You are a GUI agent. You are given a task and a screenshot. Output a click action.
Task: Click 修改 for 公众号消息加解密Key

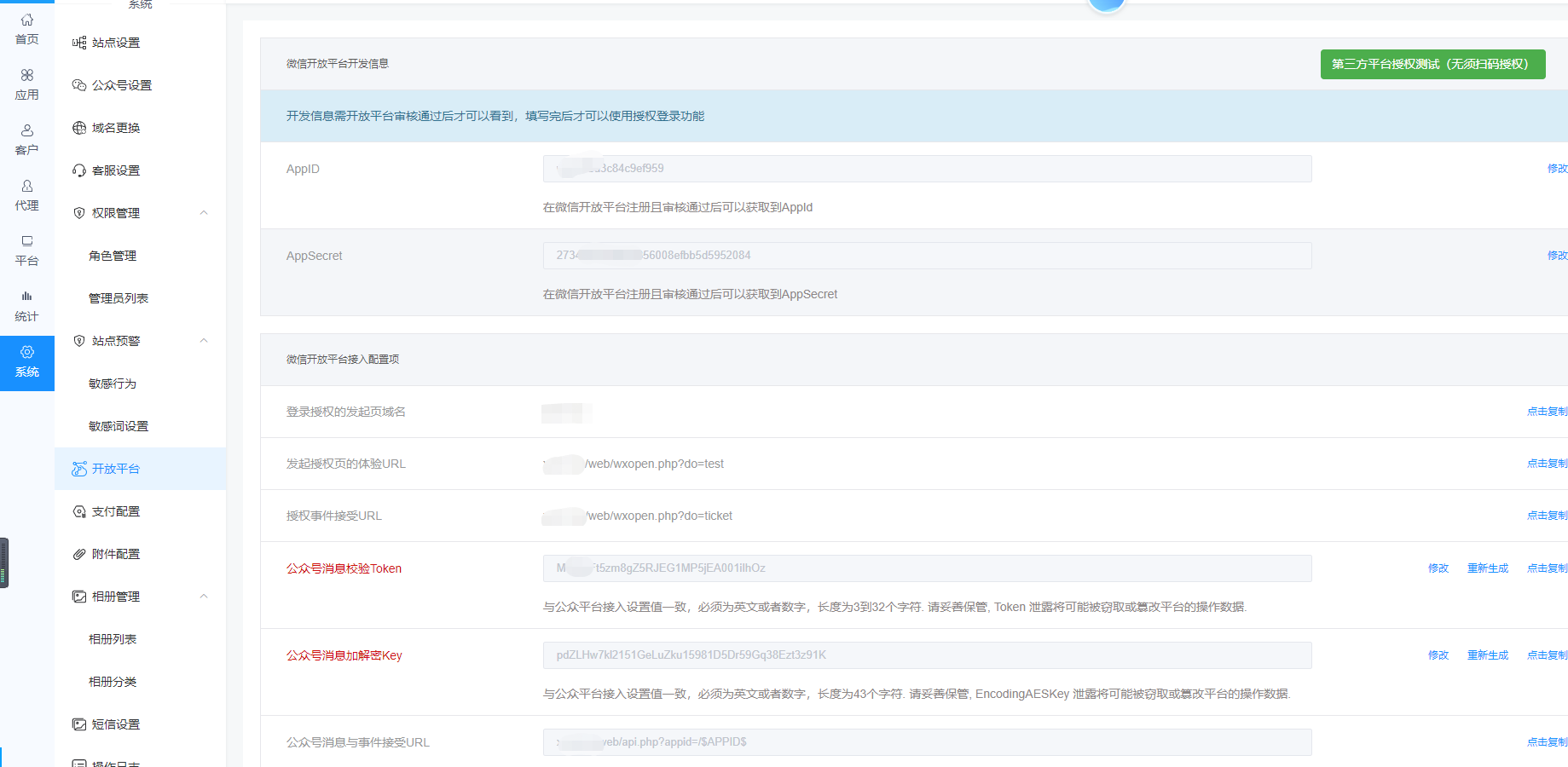click(1438, 655)
